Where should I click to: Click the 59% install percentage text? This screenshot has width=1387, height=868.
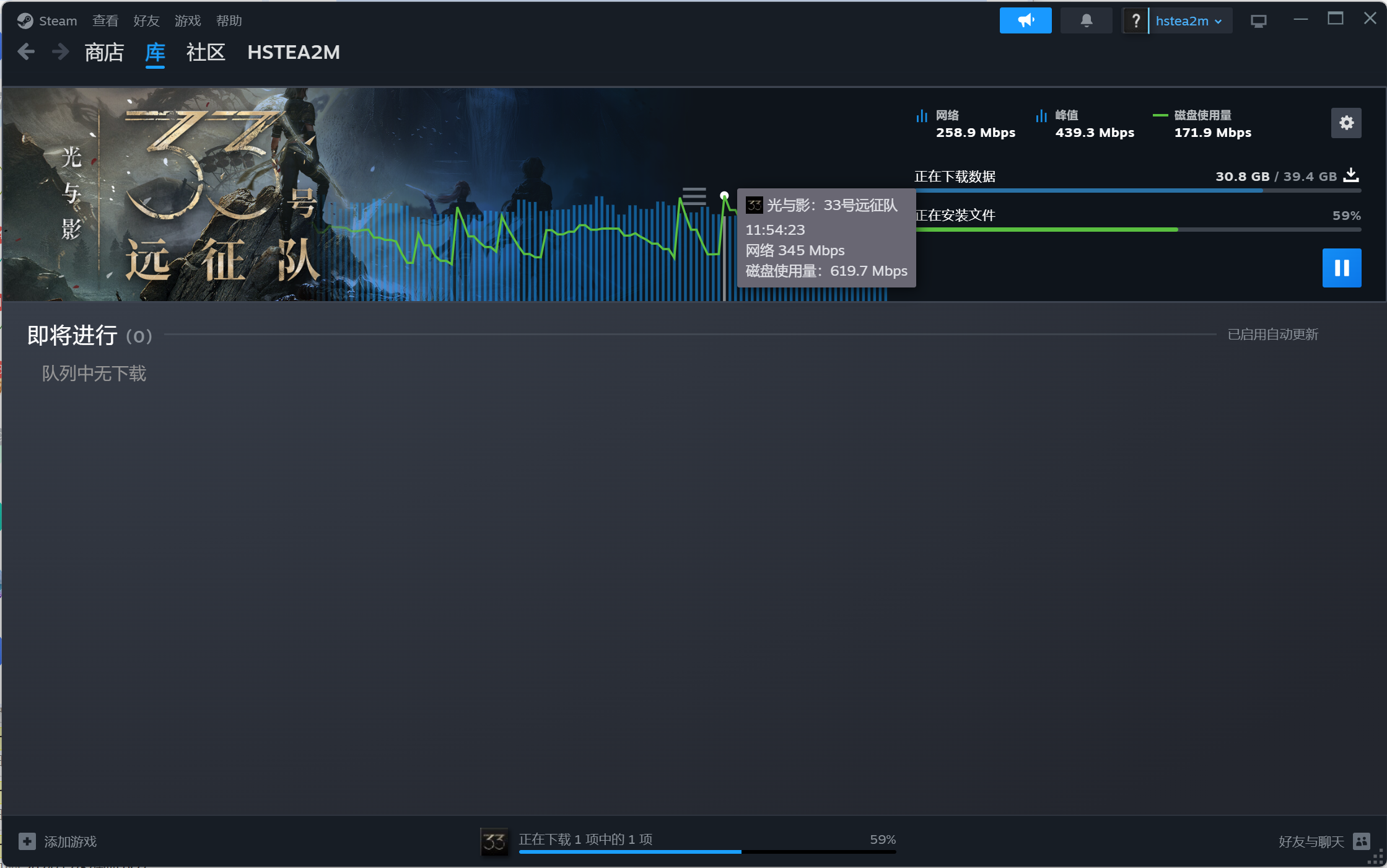coord(1347,216)
